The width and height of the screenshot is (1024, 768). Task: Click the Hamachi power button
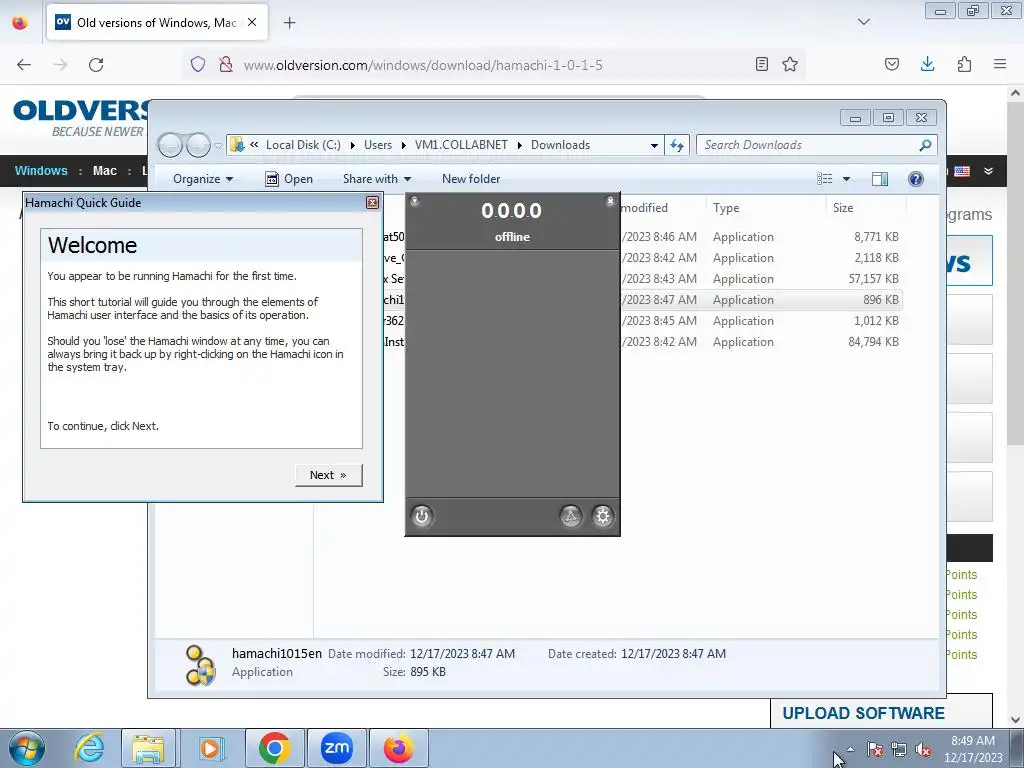(x=422, y=517)
